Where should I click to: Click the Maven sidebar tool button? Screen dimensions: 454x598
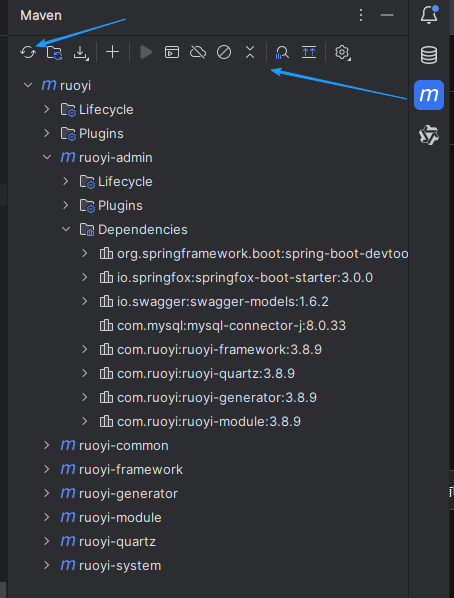(429, 95)
